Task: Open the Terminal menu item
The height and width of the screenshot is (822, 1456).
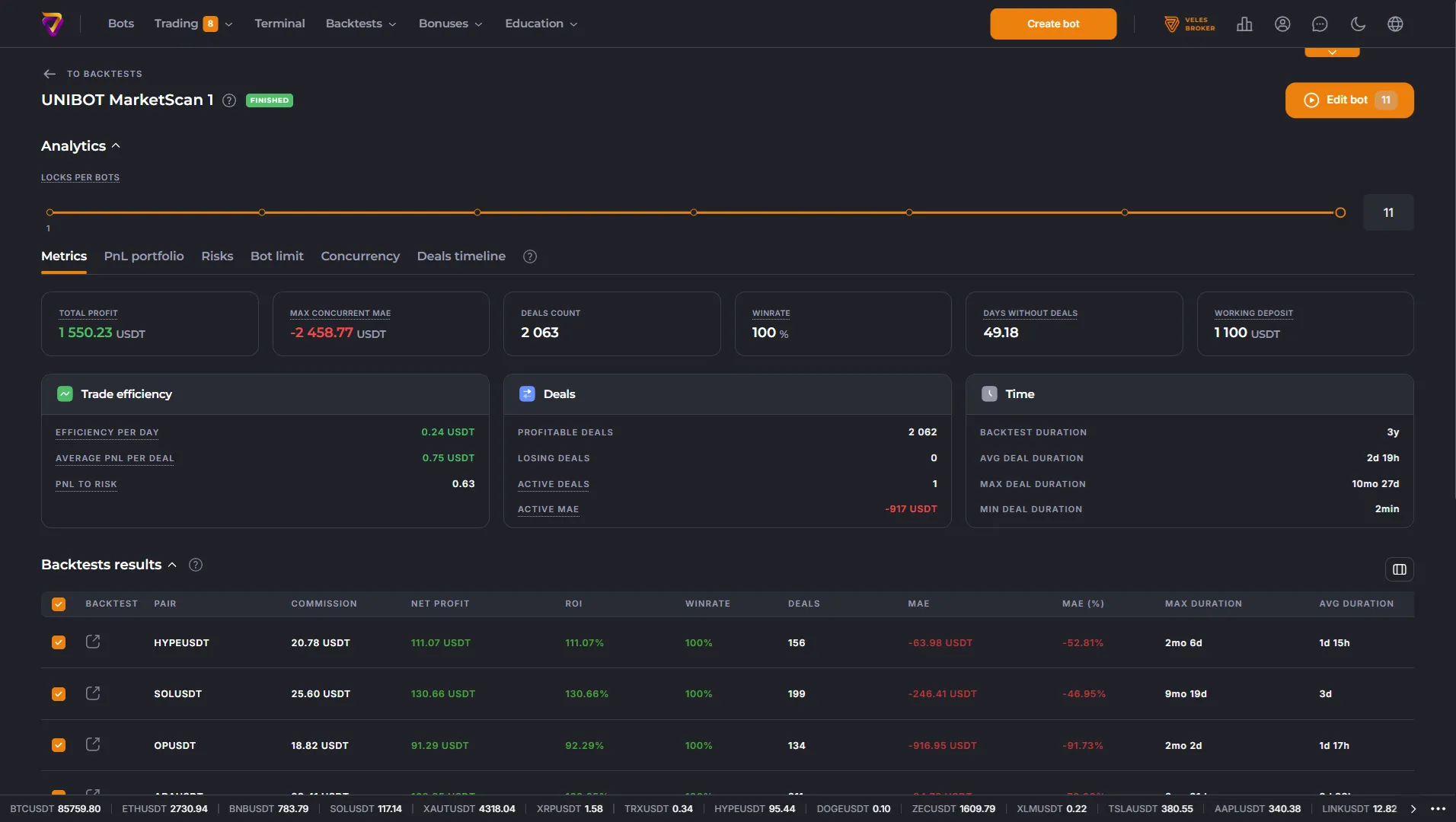Action: pyautogui.click(x=279, y=24)
